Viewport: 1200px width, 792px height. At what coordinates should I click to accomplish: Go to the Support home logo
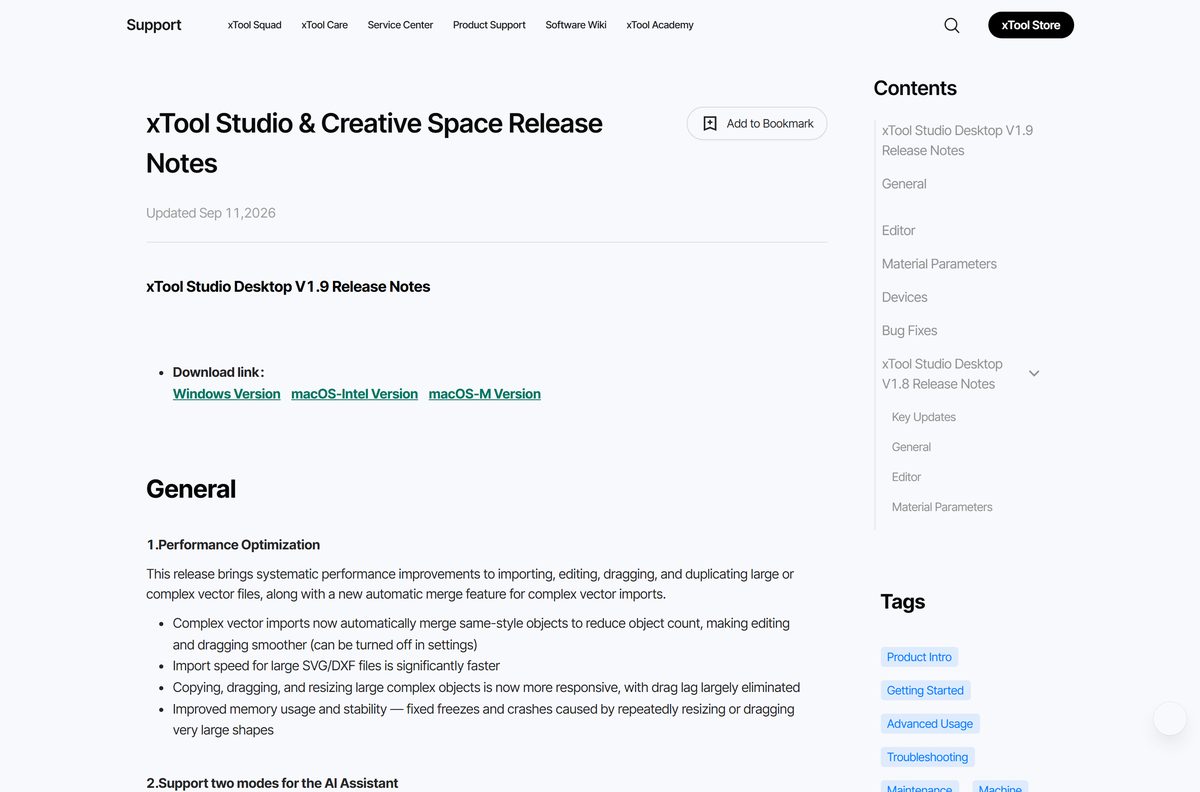click(x=154, y=25)
